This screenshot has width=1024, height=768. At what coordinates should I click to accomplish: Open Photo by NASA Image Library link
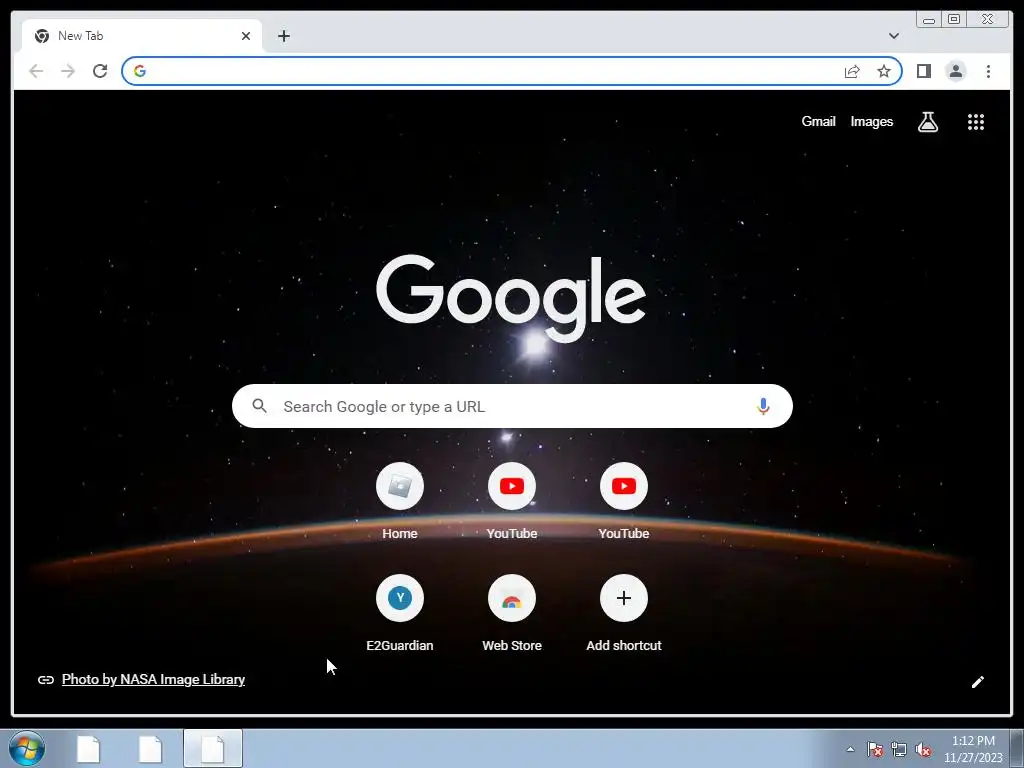click(153, 679)
